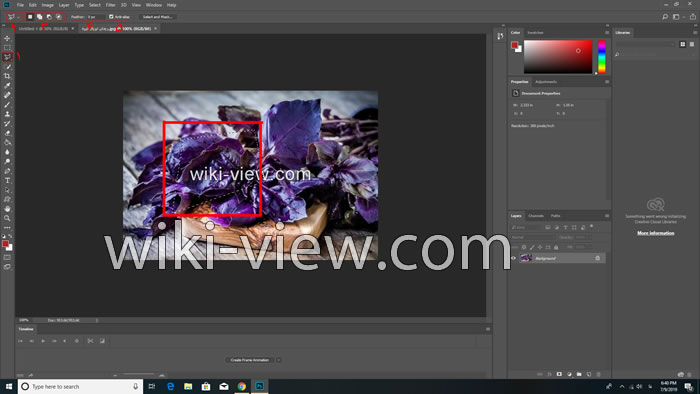Toggle the Anti-alias checkbox

coord(111,17)
